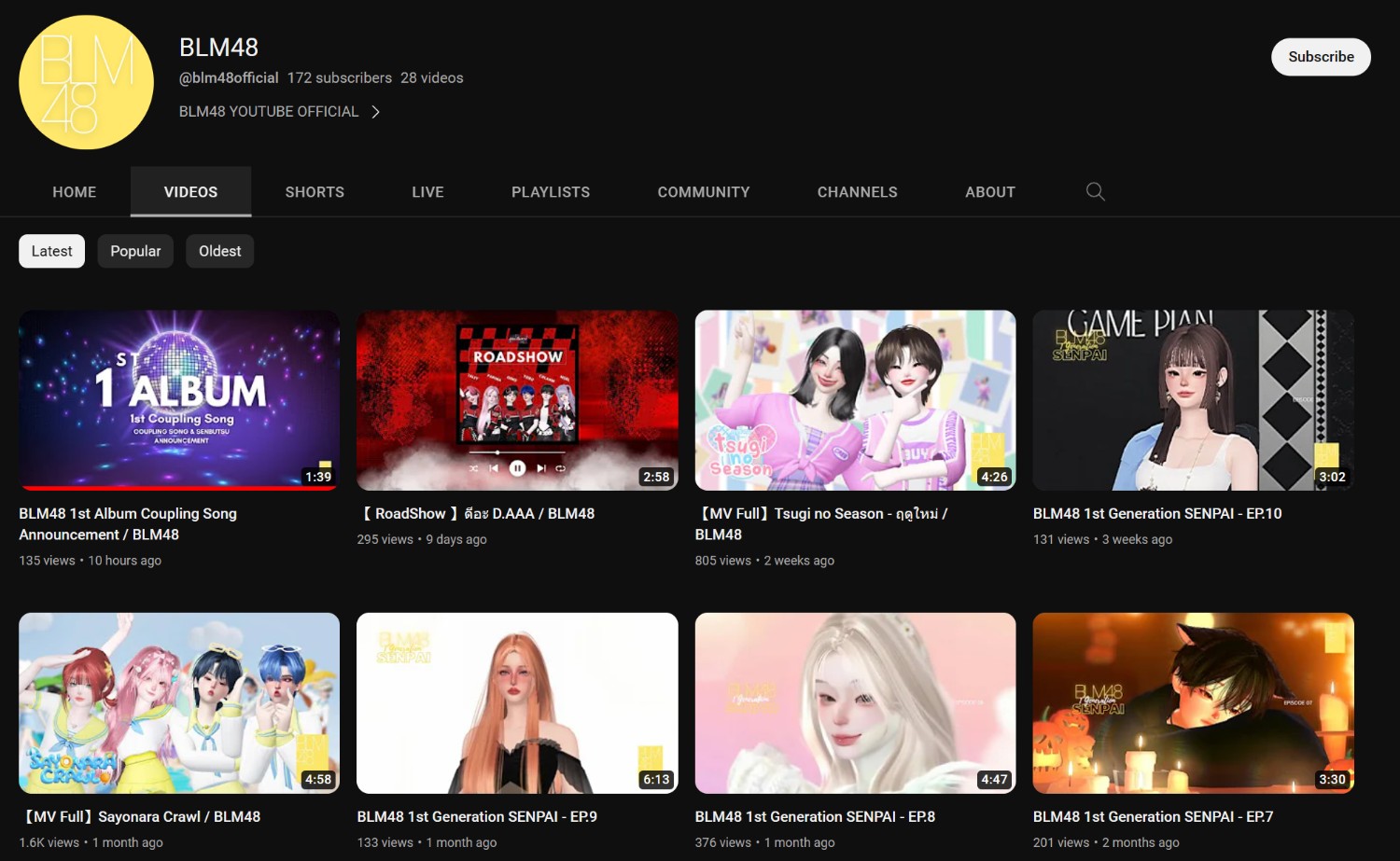Open the Tsugi no Season video thumbnail
1400x861 pixels.
pyautogui.click(x=855, y=400)
